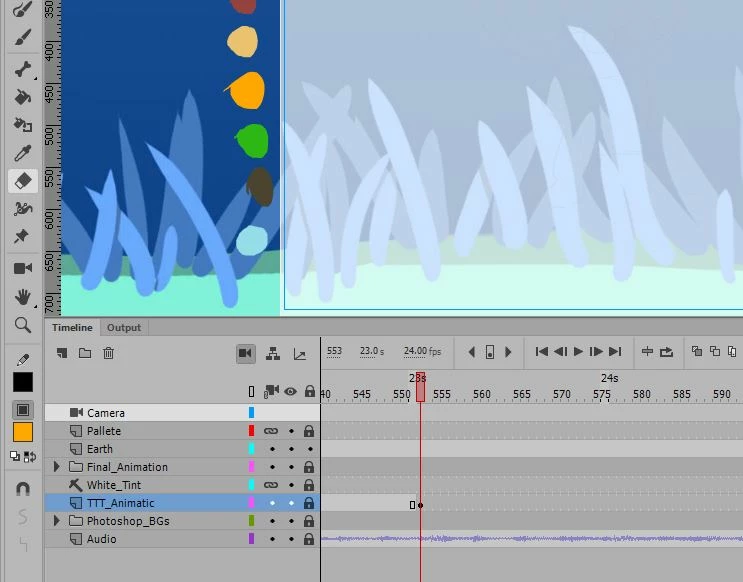Viewport: 743px width, 582px height.
Task: Click the stroke color pencil icon
Action: point(23,359)
